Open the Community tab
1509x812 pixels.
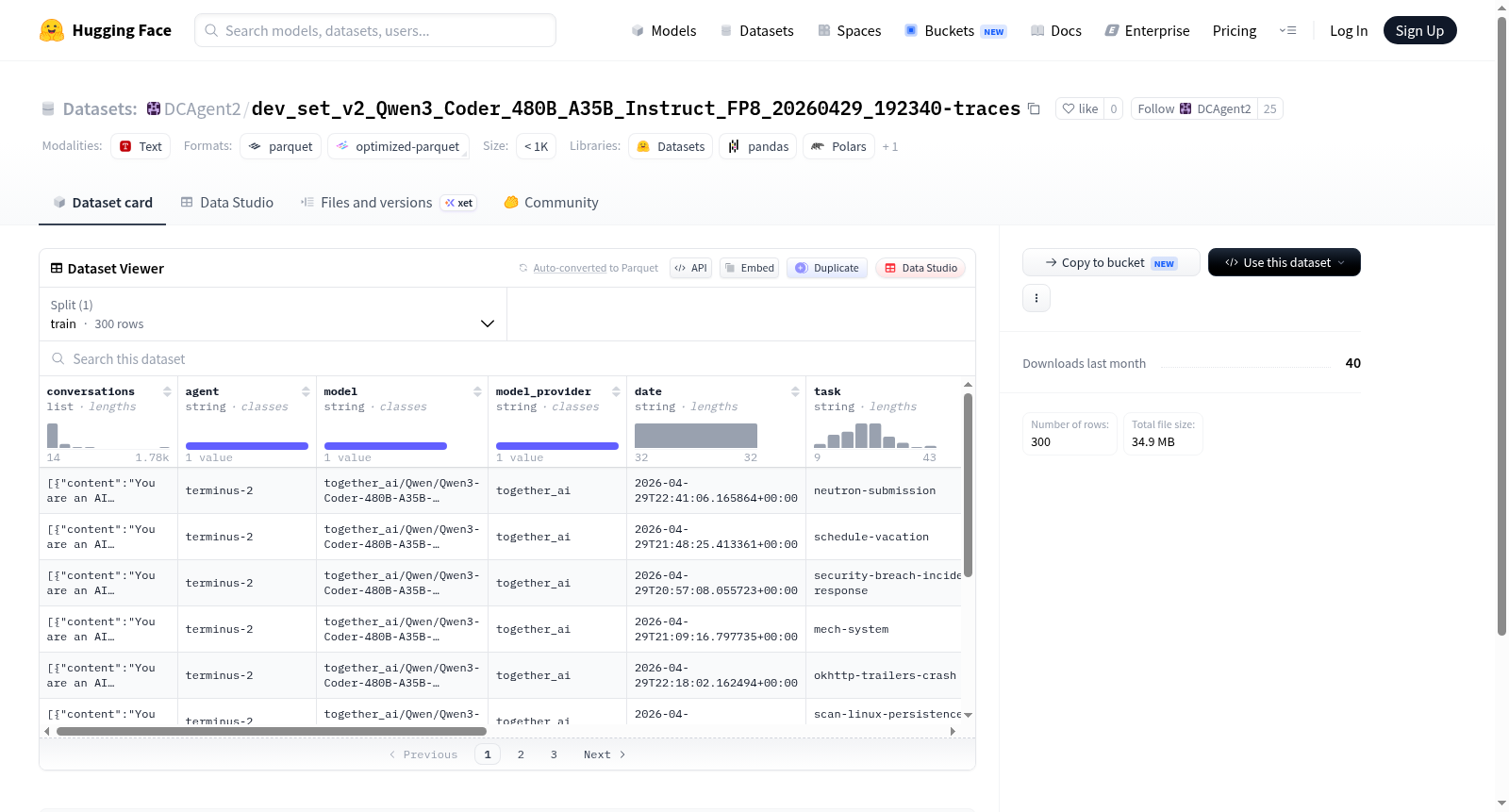[551, 203]
